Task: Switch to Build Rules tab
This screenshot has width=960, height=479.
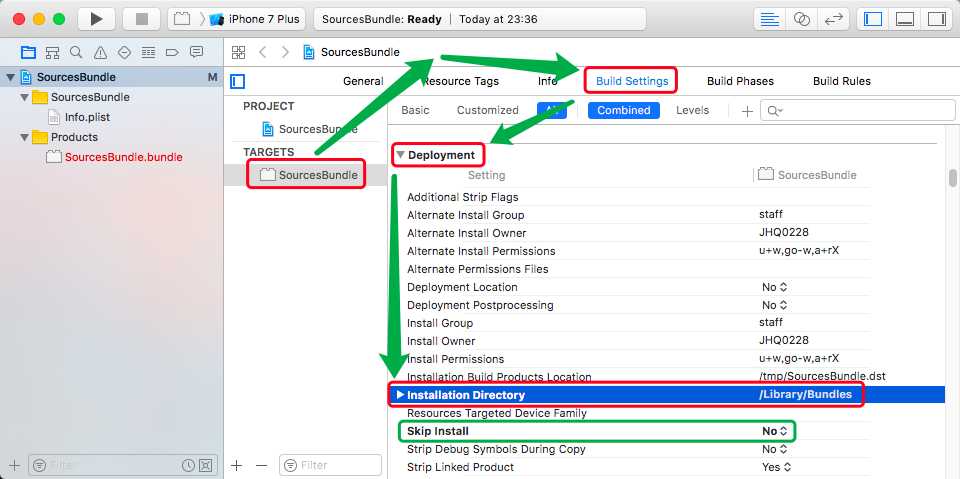Action: (842, 81)
